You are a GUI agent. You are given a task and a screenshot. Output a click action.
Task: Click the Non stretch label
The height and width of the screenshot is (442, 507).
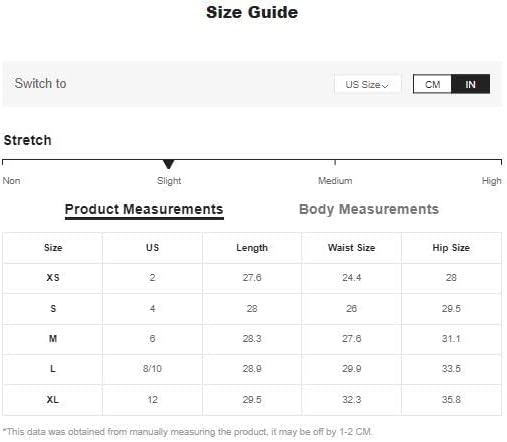(x=11, y=181)
